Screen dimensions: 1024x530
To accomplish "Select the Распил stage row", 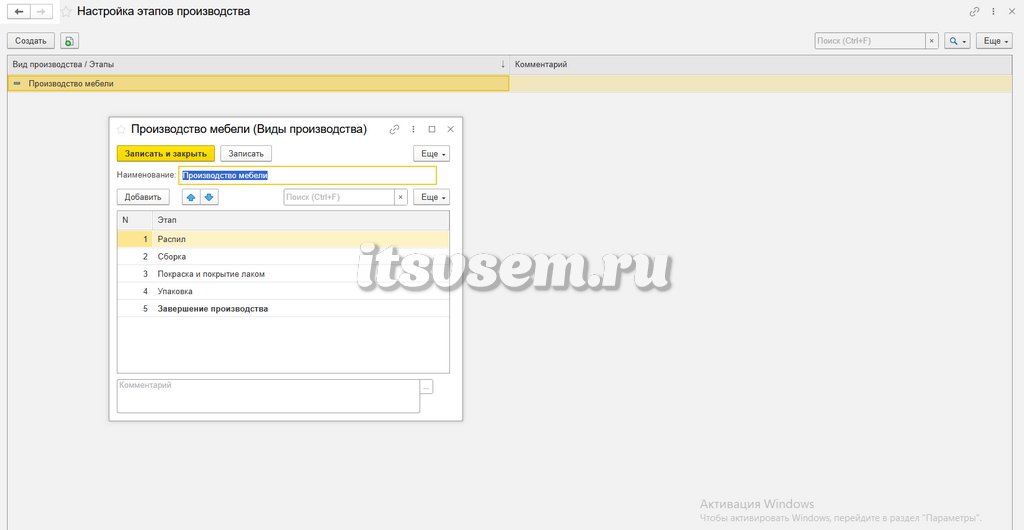I will pyautogui.click(x=283, y=239).
